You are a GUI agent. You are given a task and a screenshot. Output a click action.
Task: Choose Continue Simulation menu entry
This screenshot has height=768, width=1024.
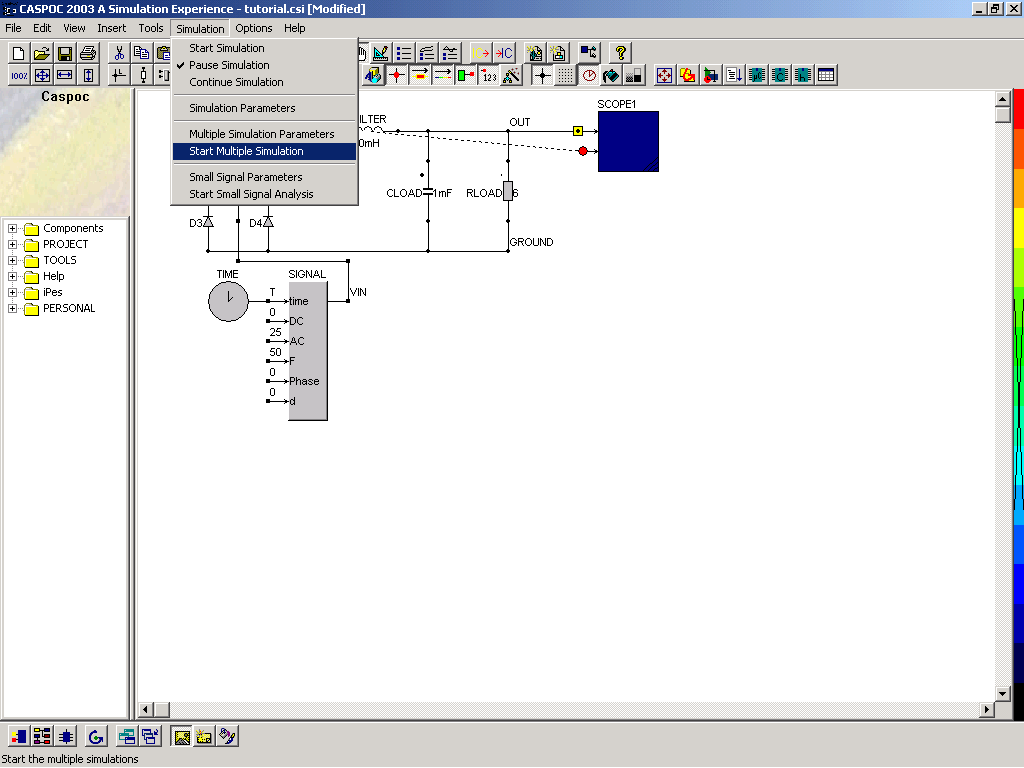click(x=264, y=82)
